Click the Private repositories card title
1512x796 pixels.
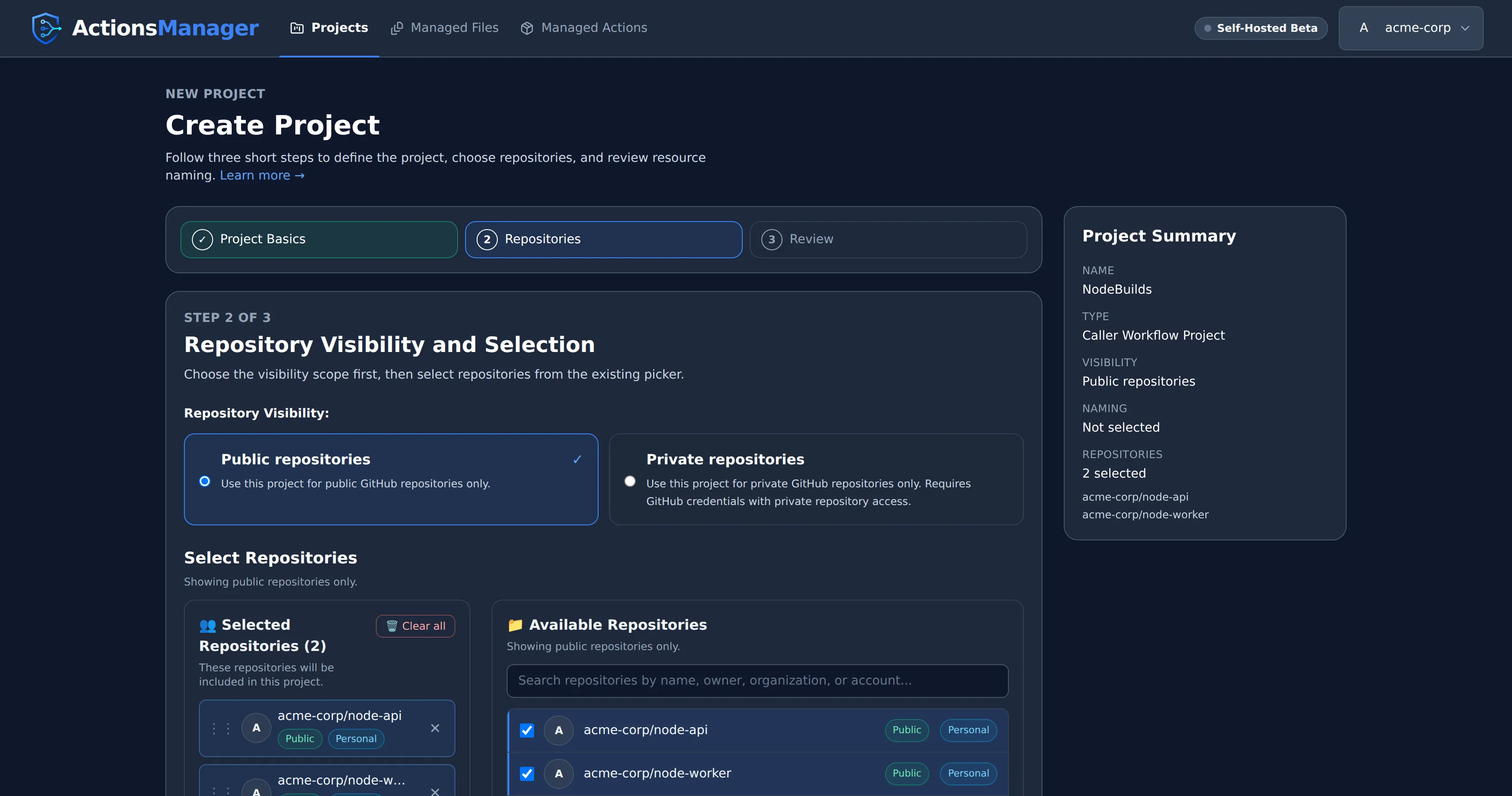coord(725,459)
